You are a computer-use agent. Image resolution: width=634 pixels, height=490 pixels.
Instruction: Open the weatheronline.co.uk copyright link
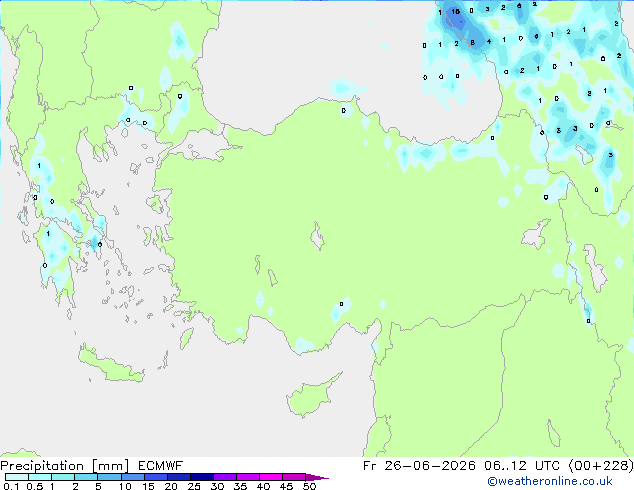(x=549, y=481)
